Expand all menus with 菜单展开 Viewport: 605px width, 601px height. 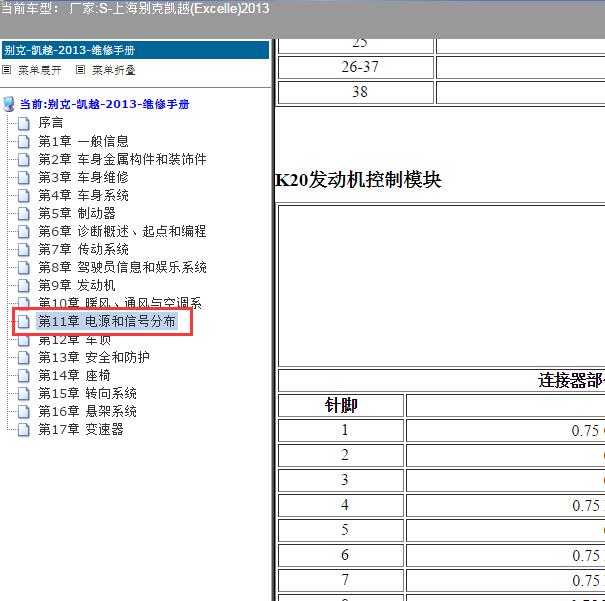[40, 70]
